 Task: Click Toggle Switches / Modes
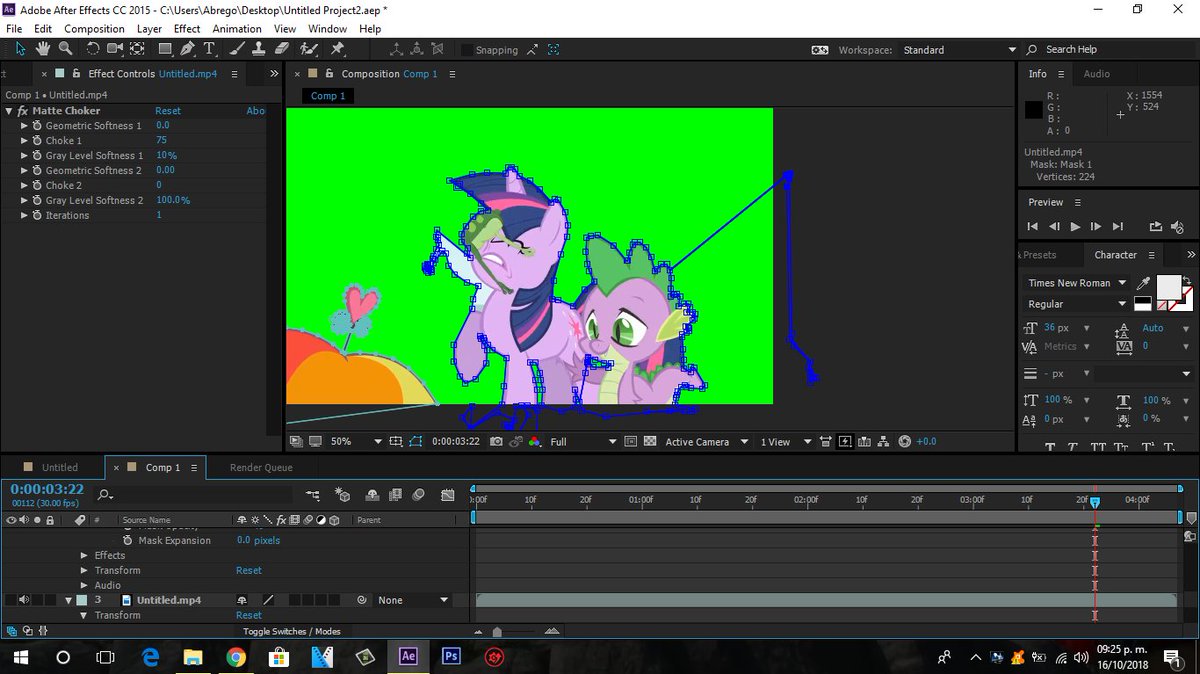pyautogui.click(x=292, y=631)
